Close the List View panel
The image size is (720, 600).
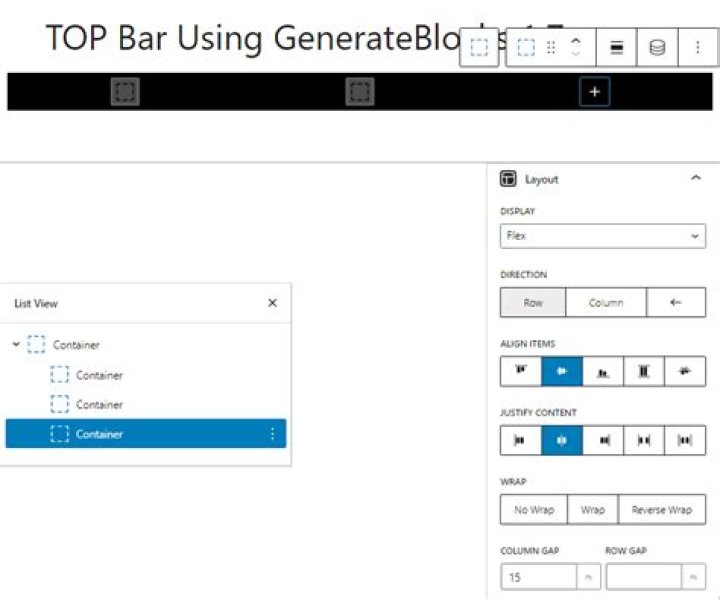coord(272,303)
